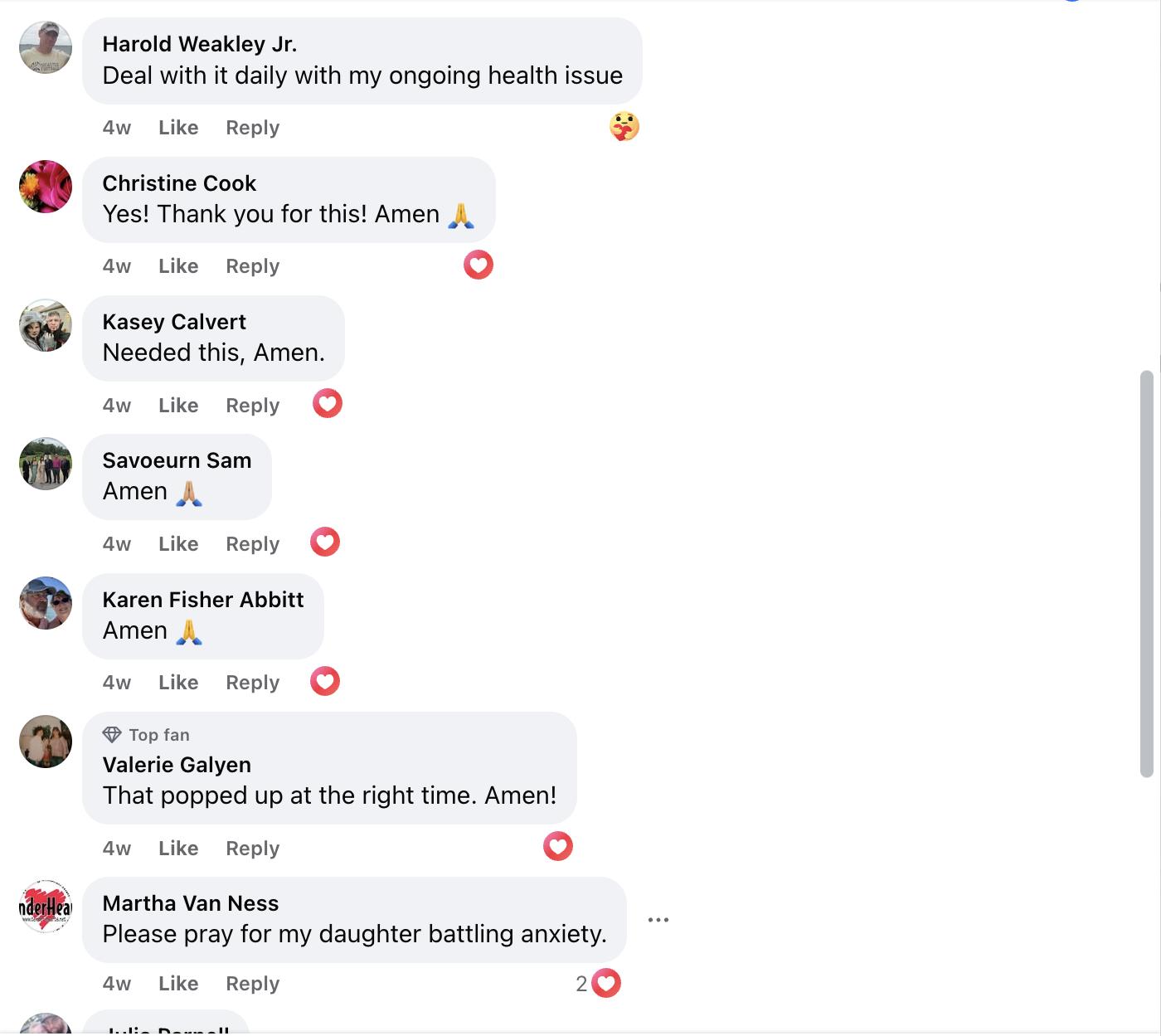Click the heart reaction on Valerie Galyen's comment
The height and width of the screenshot is (1036, 1161).
click(558, 847)
